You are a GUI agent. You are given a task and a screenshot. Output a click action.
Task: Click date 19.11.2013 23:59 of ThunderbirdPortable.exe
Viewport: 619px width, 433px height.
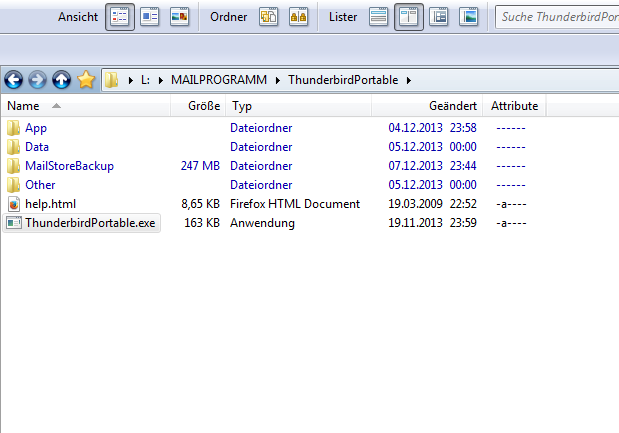tap(432, 223)
